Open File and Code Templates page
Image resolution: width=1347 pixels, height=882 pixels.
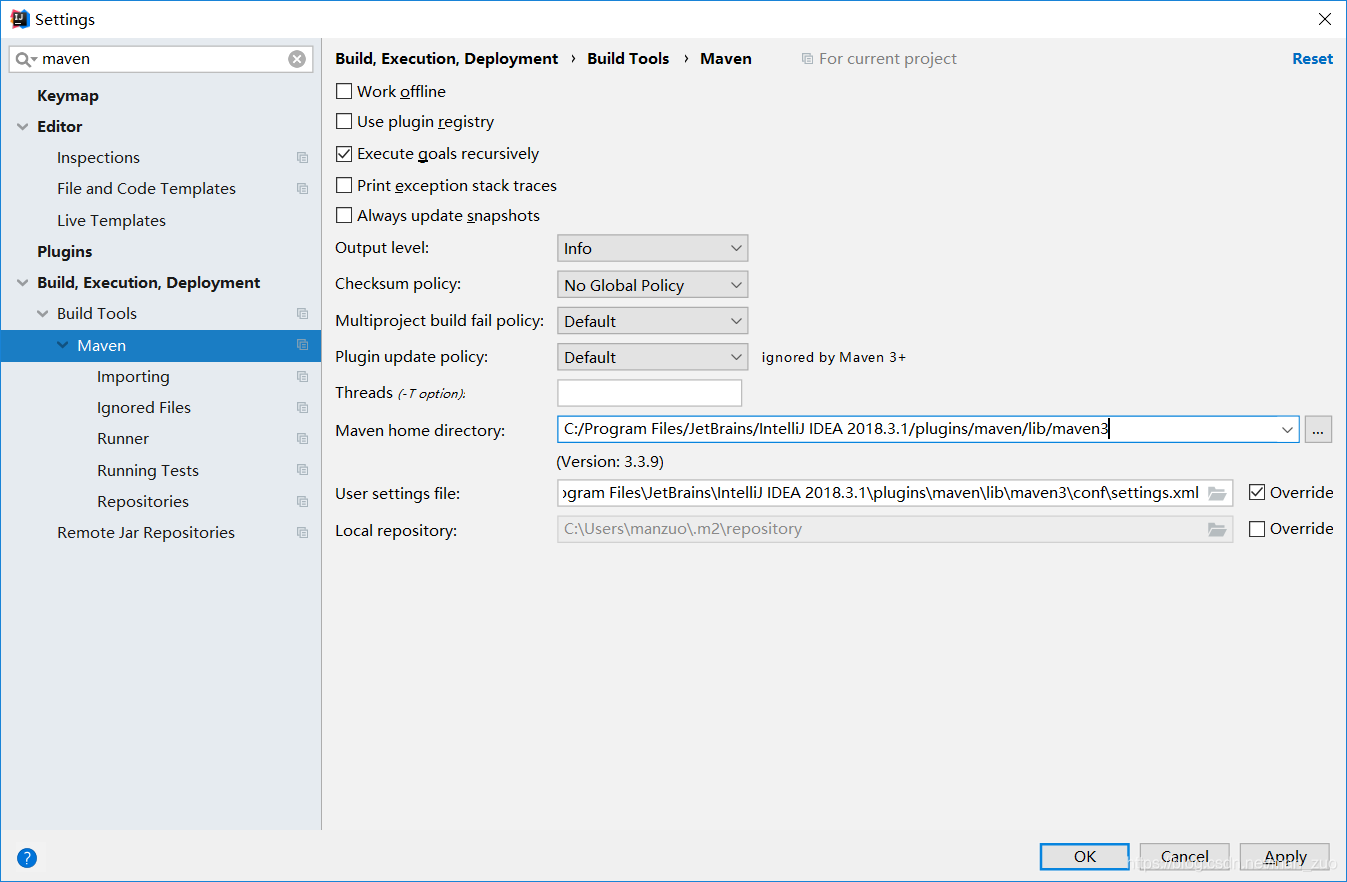(x=146, y=189)
